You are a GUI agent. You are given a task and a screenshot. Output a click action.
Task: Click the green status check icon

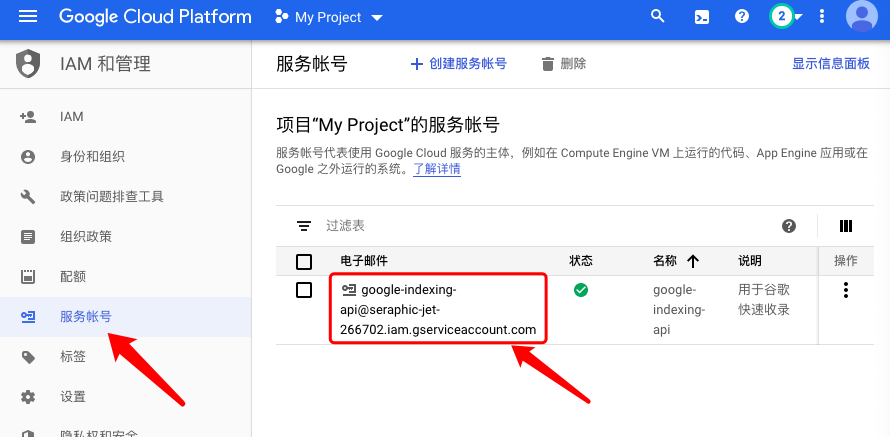coord(581,290)
